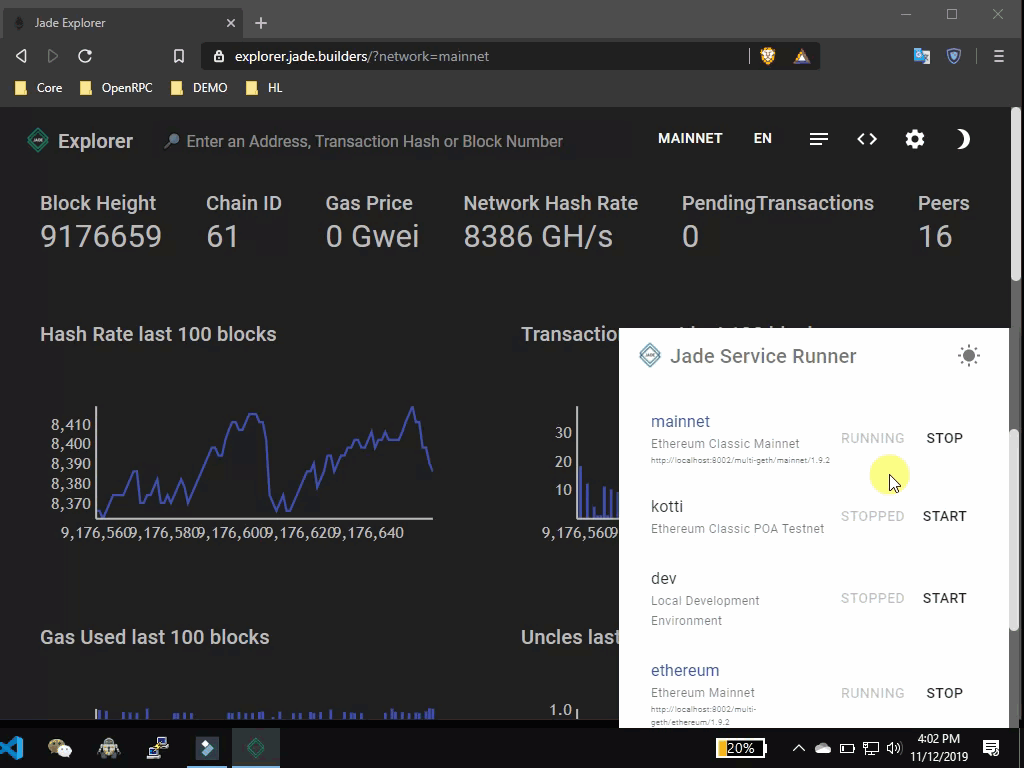Click the volume speaker tray icon
This screenshot has width=1024, height=768.
pyautogui.click(x=895, y=748)
